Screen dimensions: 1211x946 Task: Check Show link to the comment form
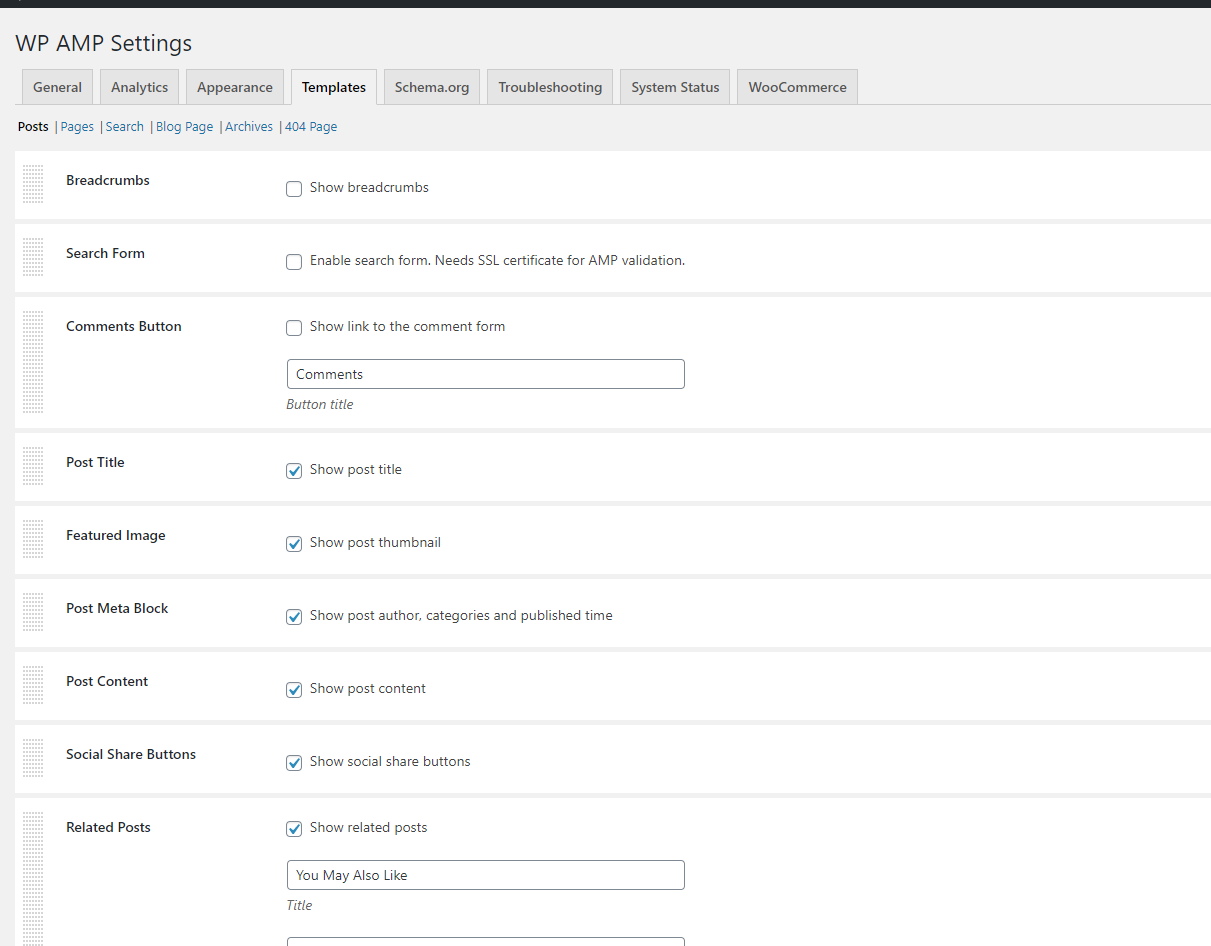294,328
